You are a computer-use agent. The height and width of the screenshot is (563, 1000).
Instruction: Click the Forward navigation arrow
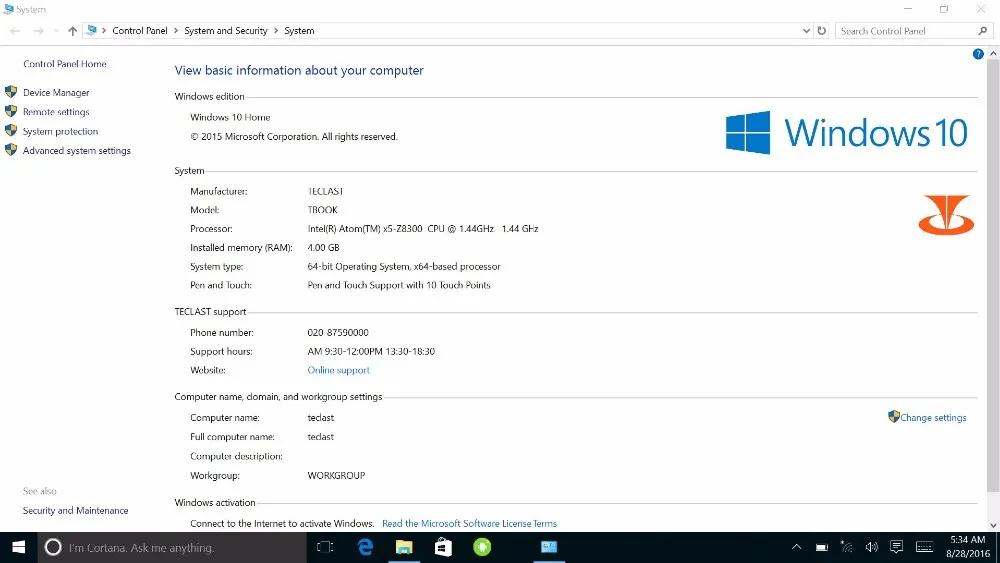point(38,31)
